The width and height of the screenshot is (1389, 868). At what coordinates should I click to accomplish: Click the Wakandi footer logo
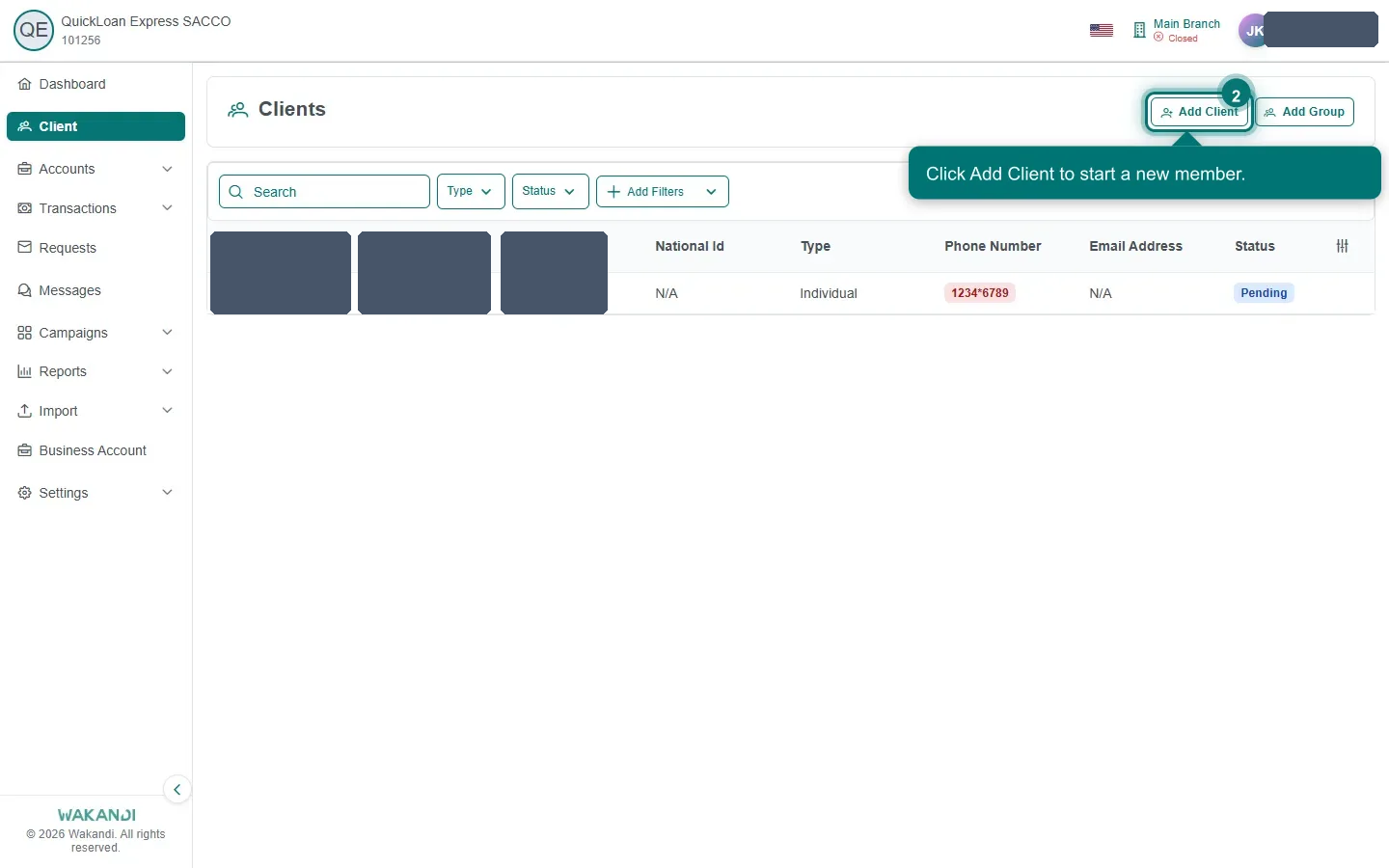tap(96, 815)
